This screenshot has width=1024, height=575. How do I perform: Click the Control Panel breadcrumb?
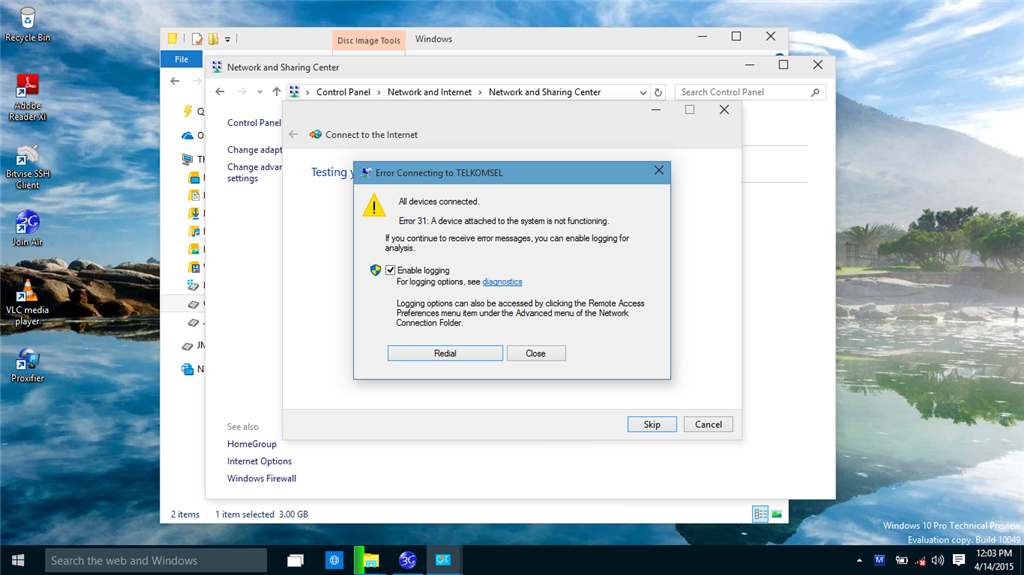343,92
